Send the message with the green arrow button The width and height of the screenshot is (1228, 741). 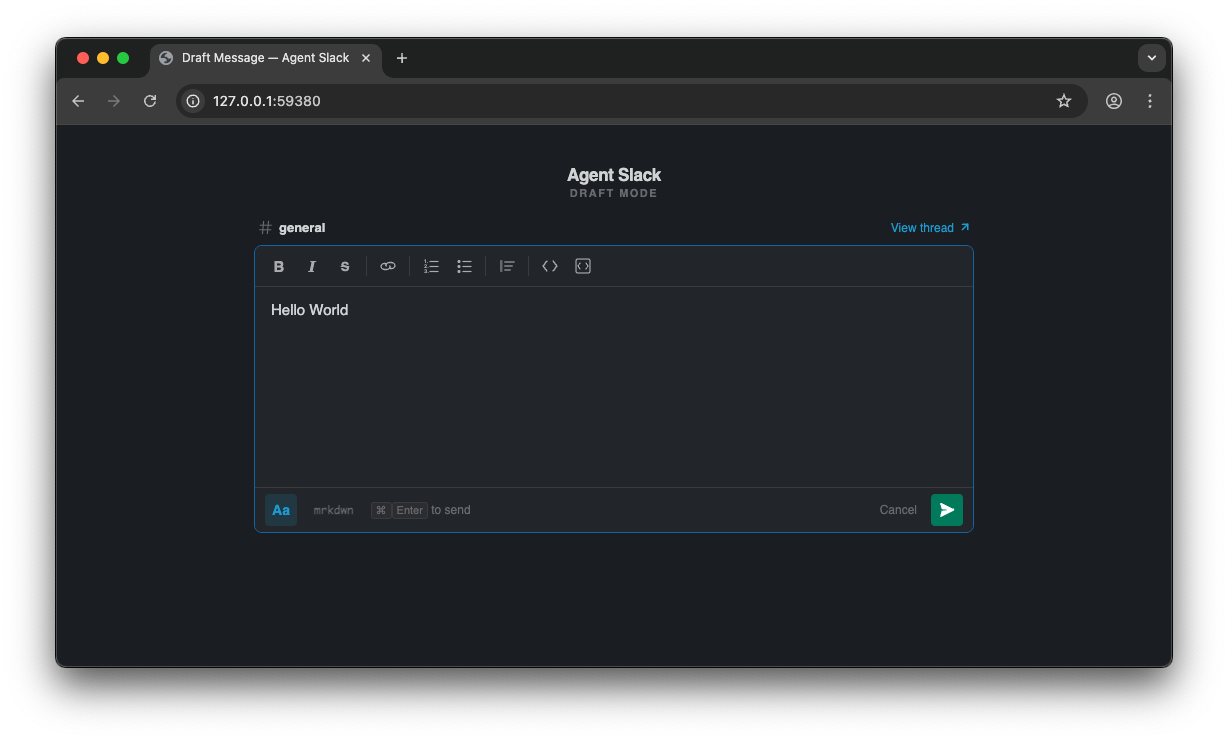click(947, 510)
